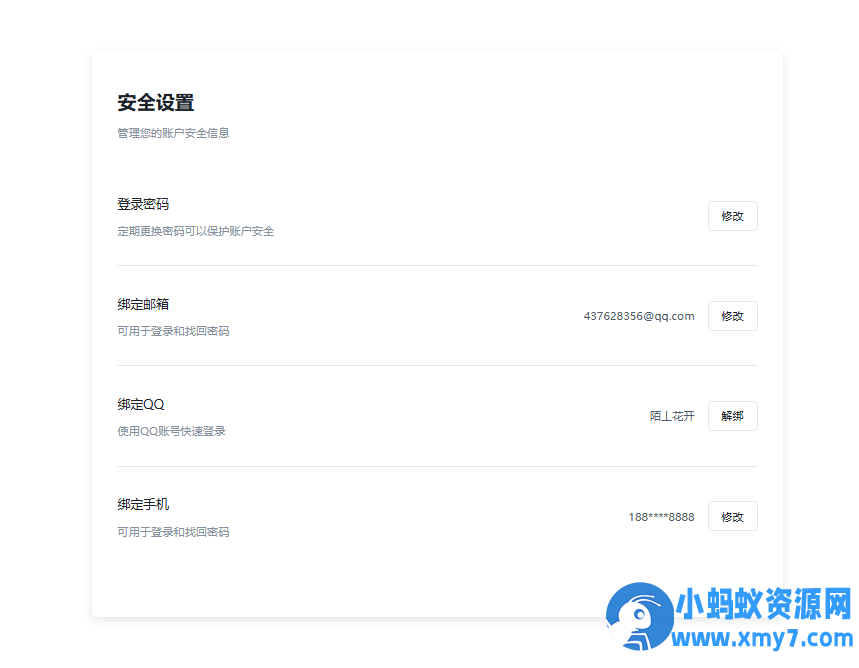Viewport: 859px width, 668px height.
Task: Click the QQ nickname 陌上花开
Action: click(x=672, y=416)
